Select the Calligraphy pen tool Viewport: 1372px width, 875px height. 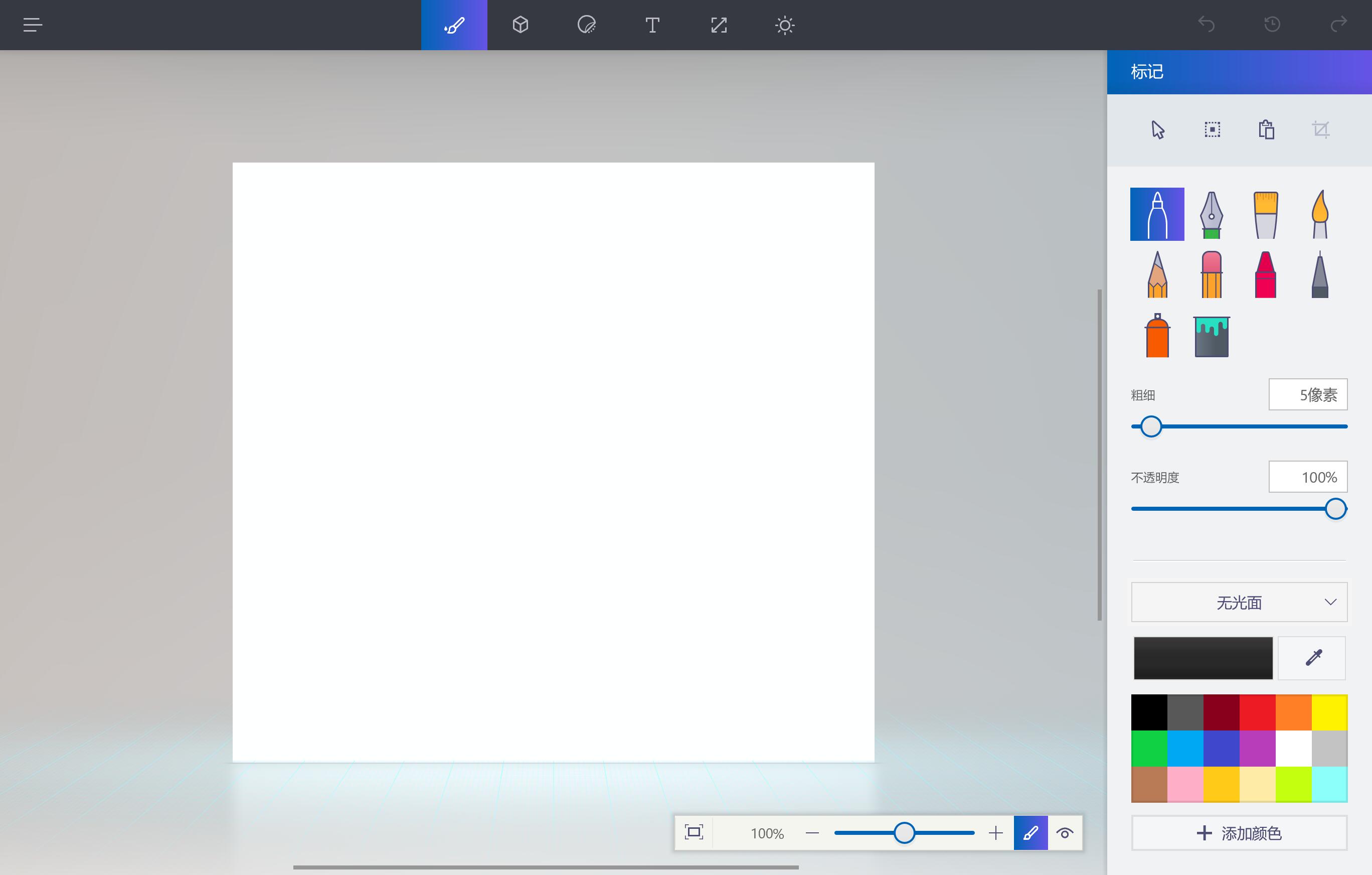(1212, 214)
